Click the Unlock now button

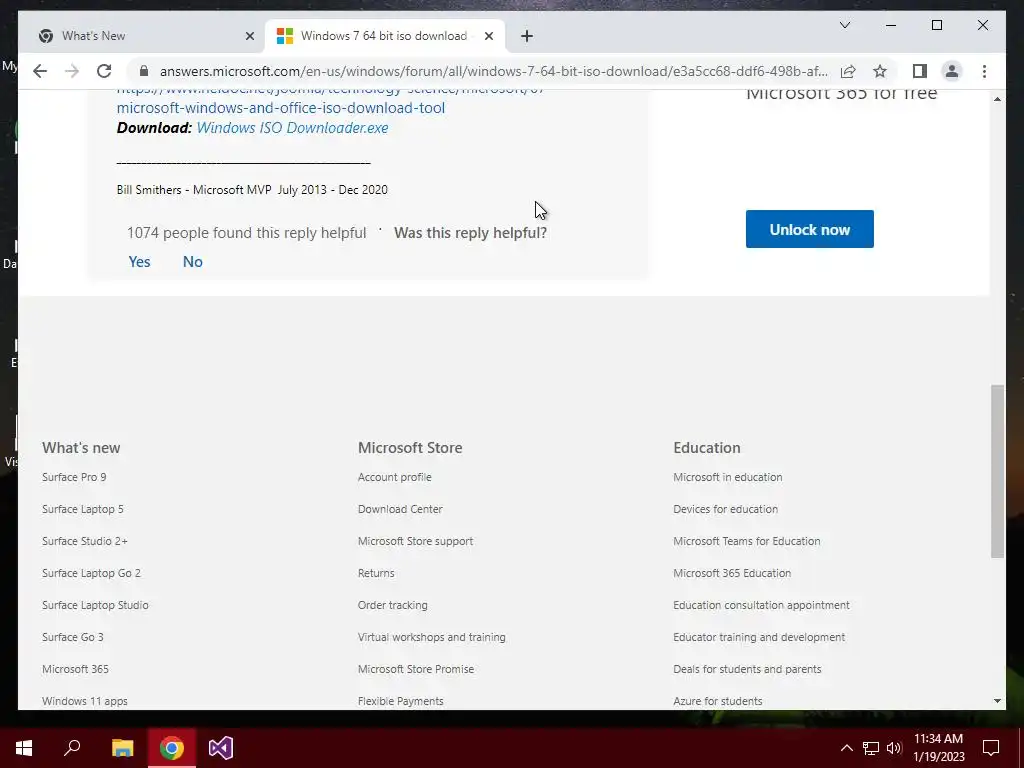click(810, 229)
